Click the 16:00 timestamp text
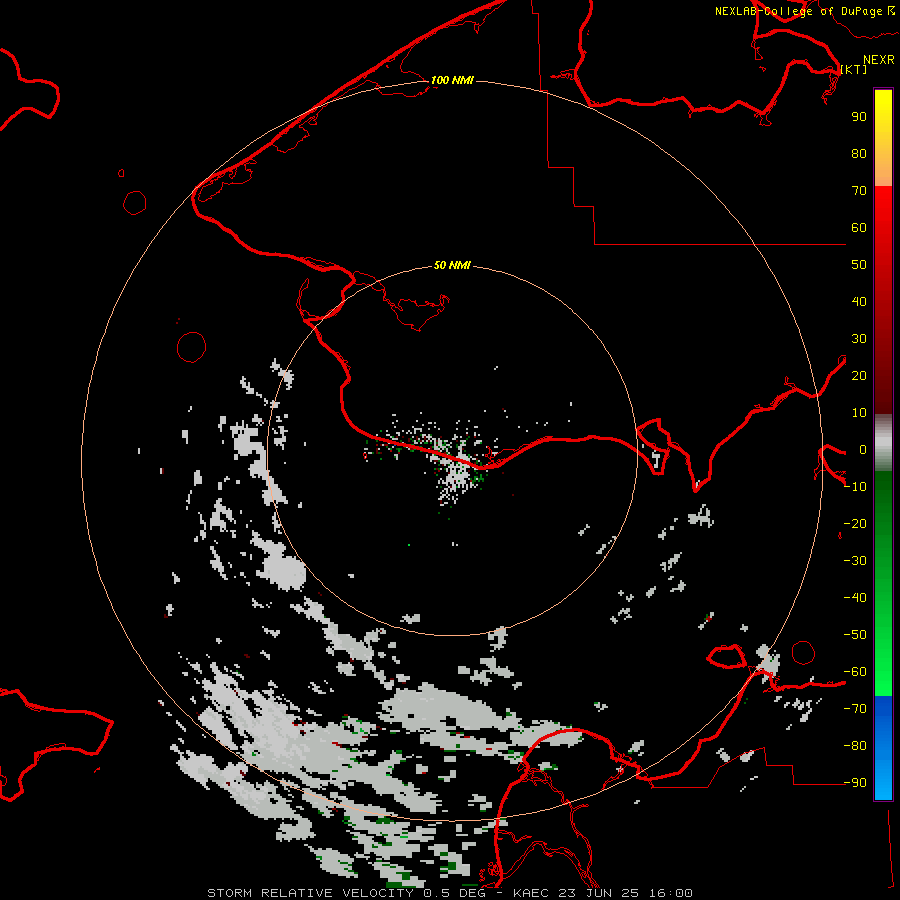900x900 pixels. click(x=670, y=893)
